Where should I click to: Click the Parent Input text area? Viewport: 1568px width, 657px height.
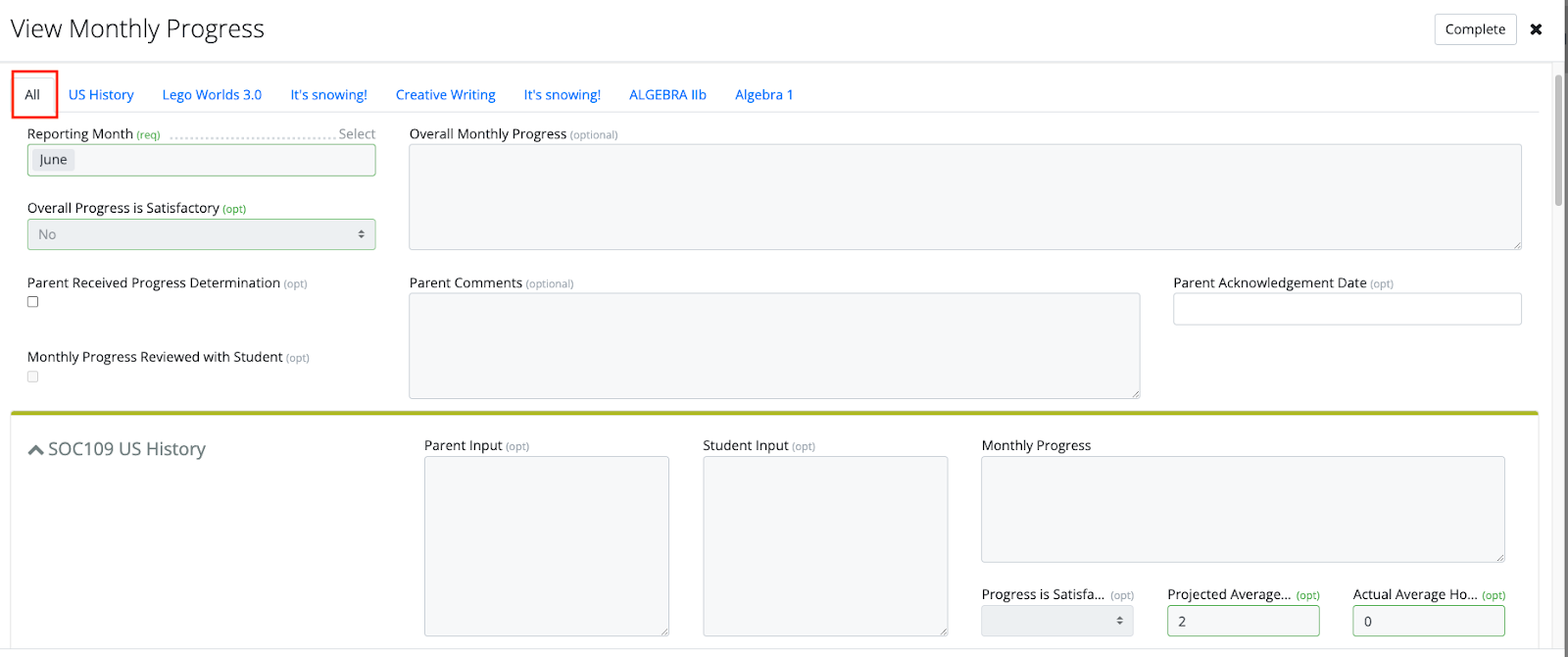[x=547, y=546]
